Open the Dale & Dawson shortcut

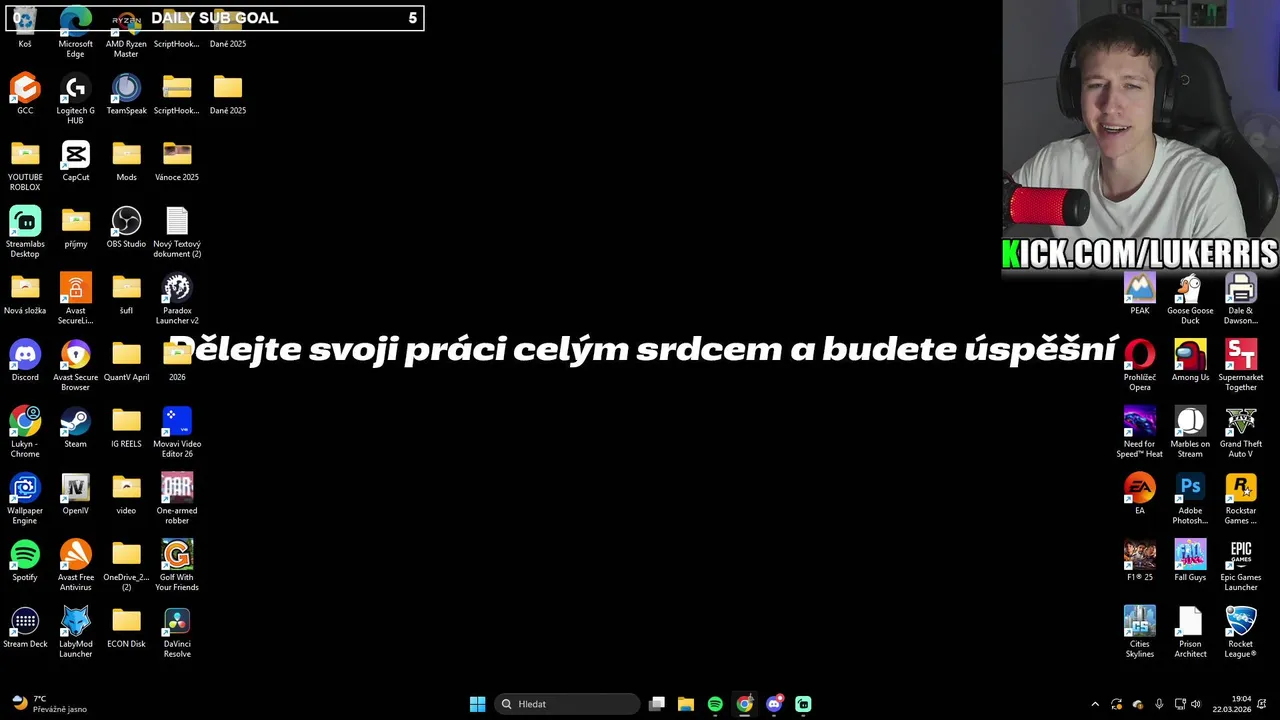(1241, 299)
